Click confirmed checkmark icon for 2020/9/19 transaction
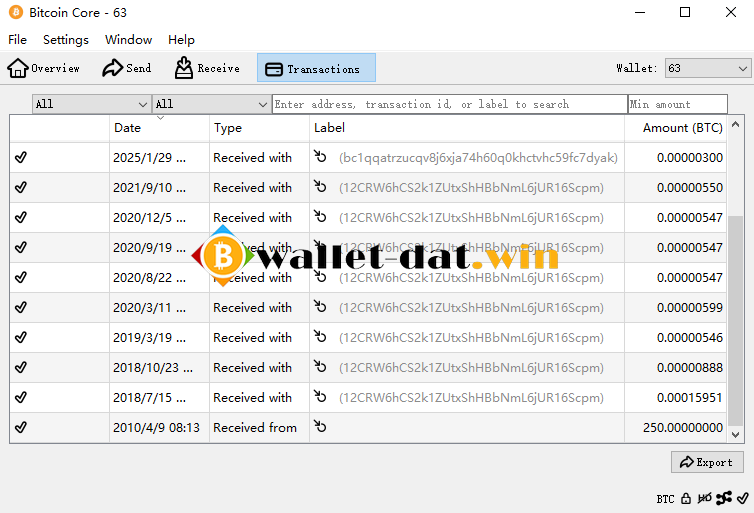The image size is (754, 513). [21, 247]
